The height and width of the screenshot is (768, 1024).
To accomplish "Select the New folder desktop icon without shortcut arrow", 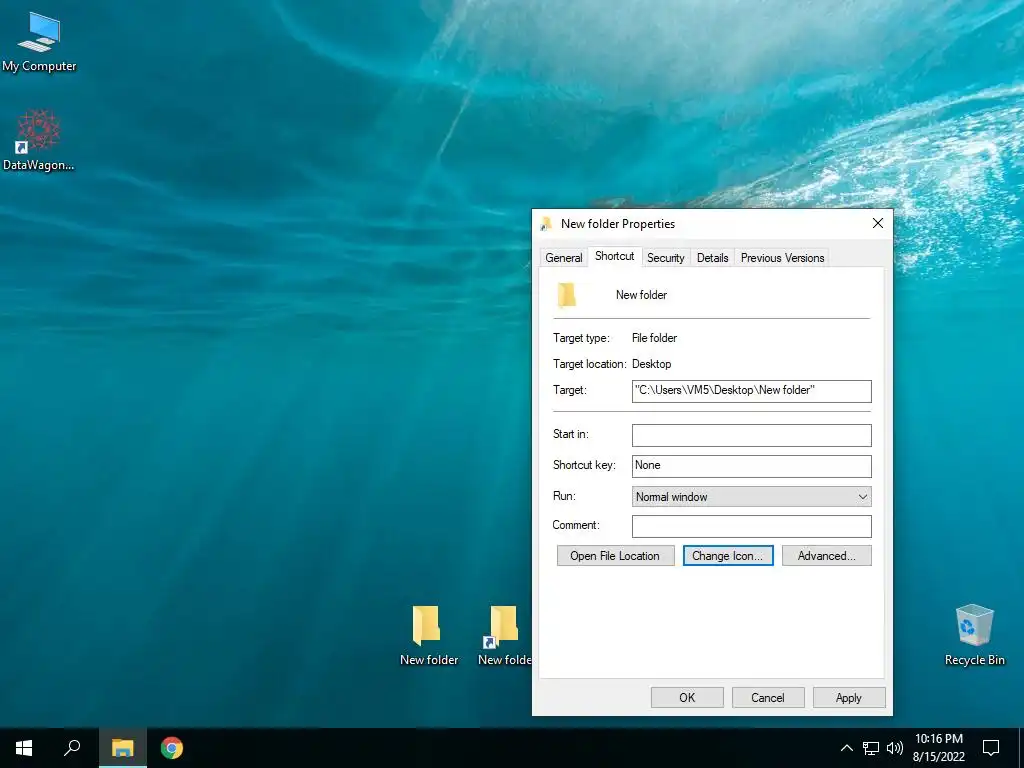I will point(428,635).
